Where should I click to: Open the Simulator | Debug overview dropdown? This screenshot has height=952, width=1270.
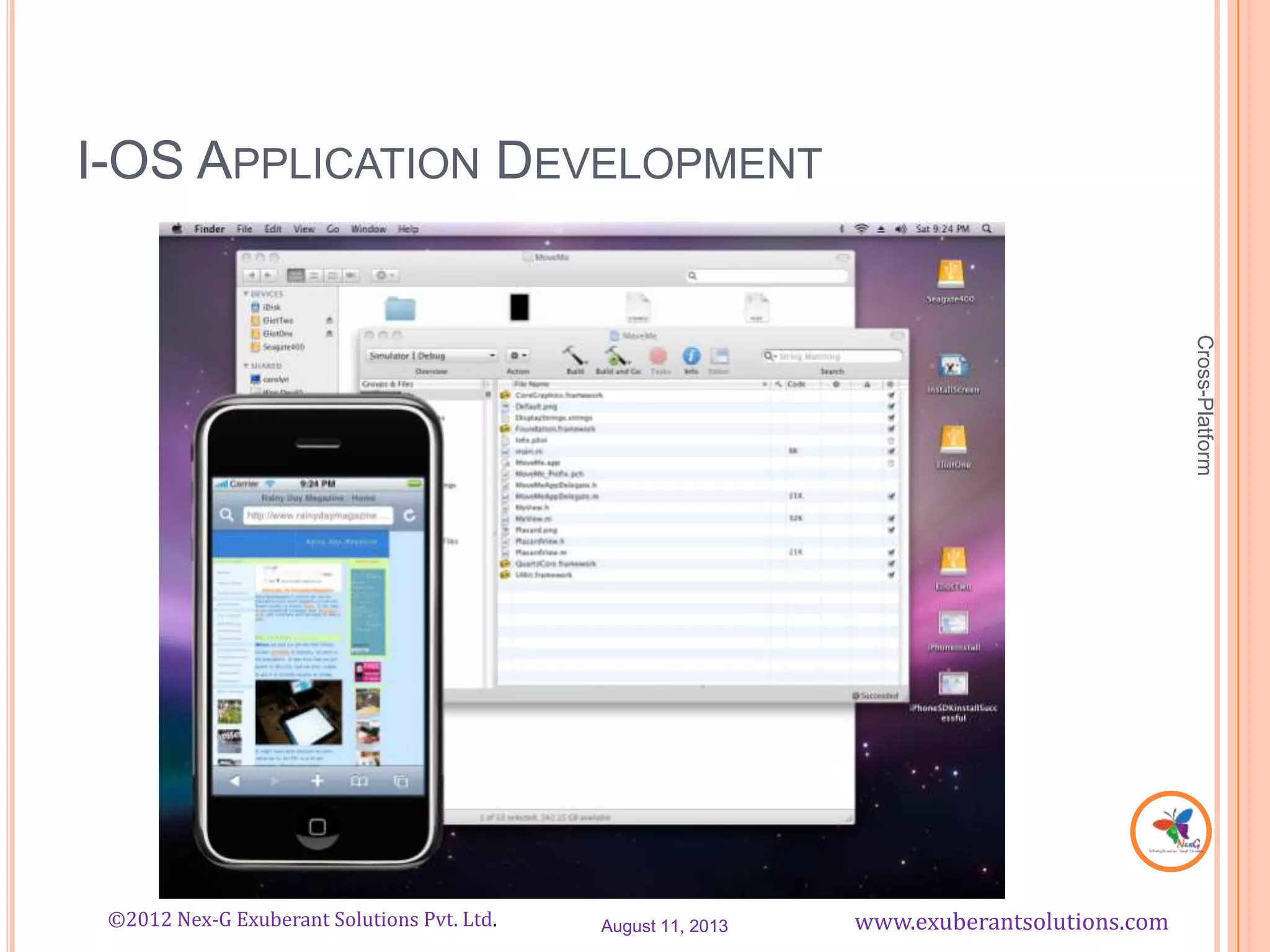(x=432, y=356)
